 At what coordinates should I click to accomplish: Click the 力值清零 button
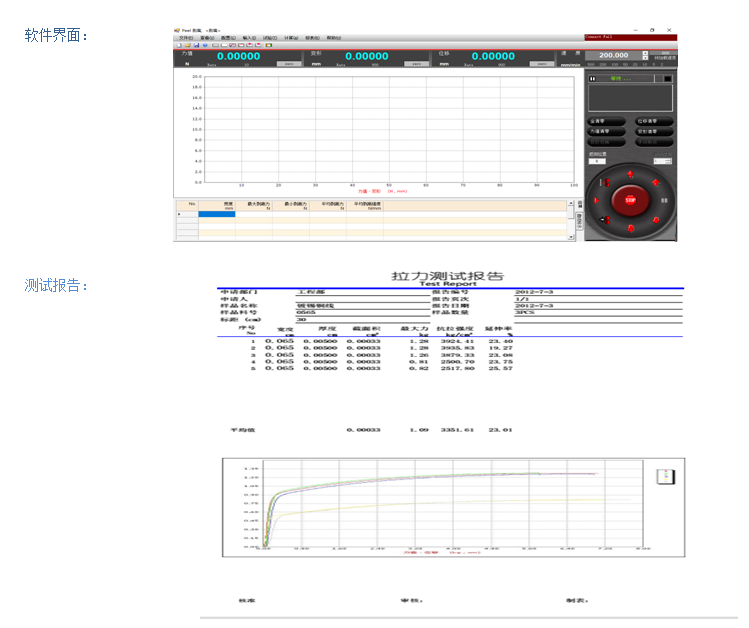coord(606,131)
